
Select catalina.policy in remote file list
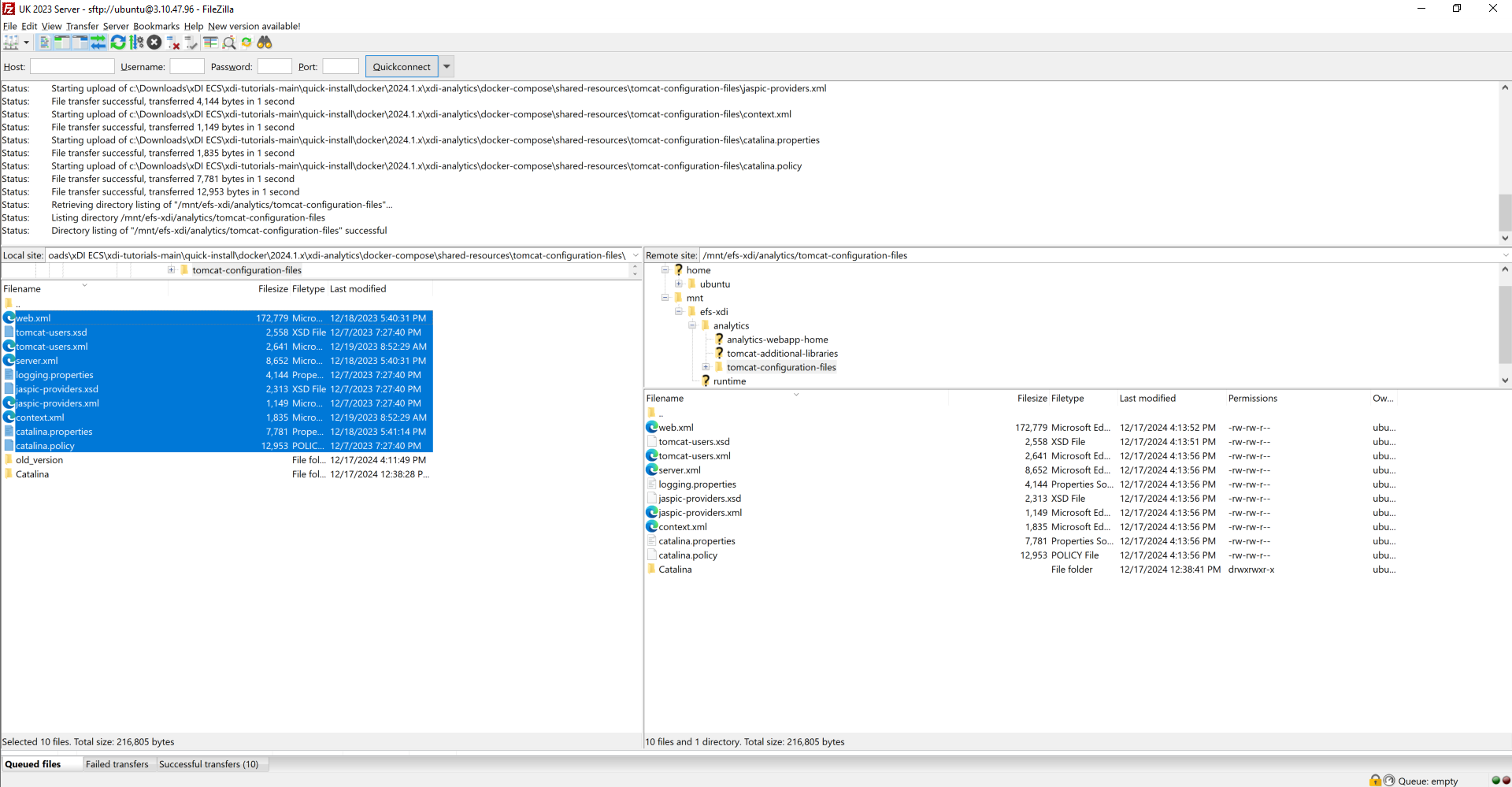pyautogui.click(x=687, y=555)
